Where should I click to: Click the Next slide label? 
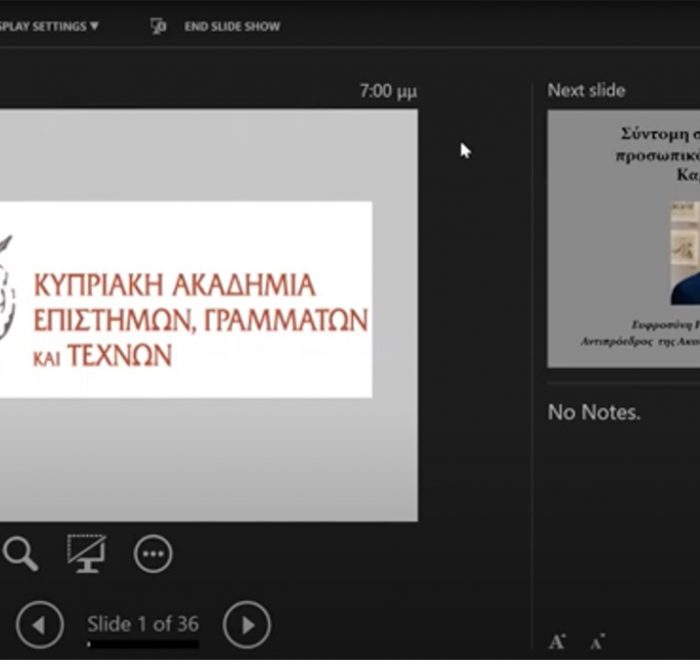586,91
